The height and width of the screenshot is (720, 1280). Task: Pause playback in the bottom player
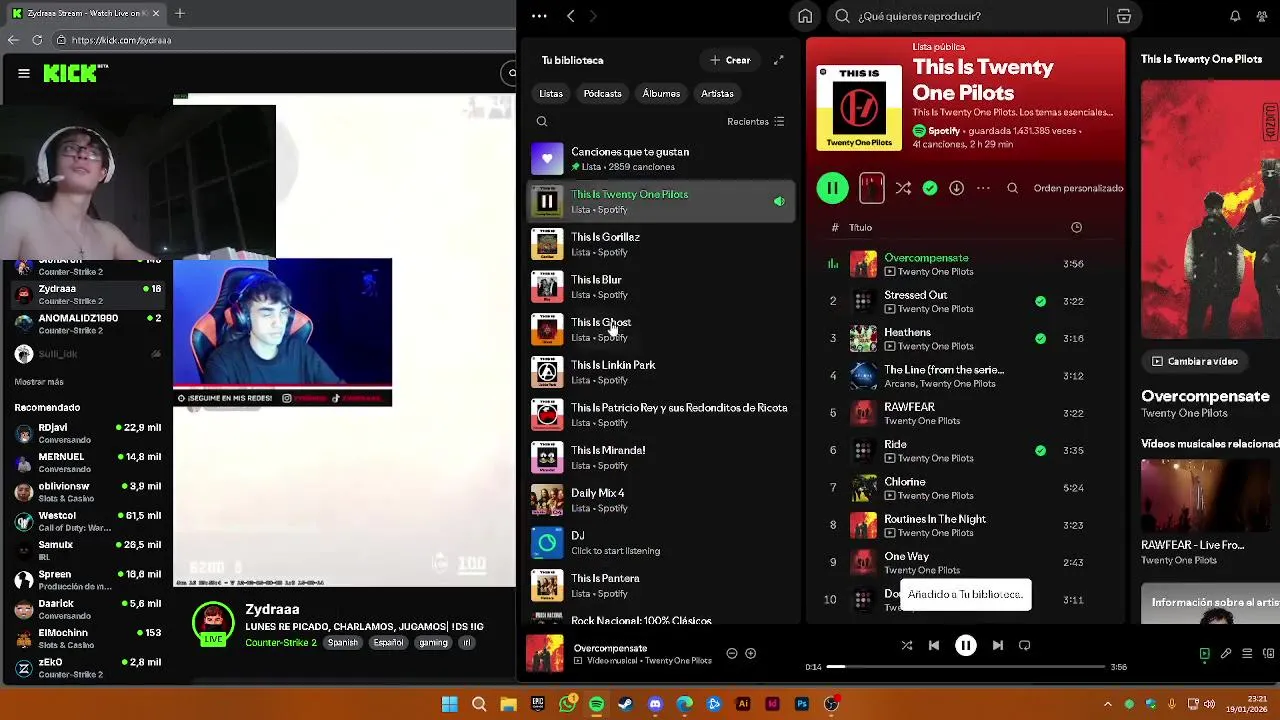coord(965,646)
